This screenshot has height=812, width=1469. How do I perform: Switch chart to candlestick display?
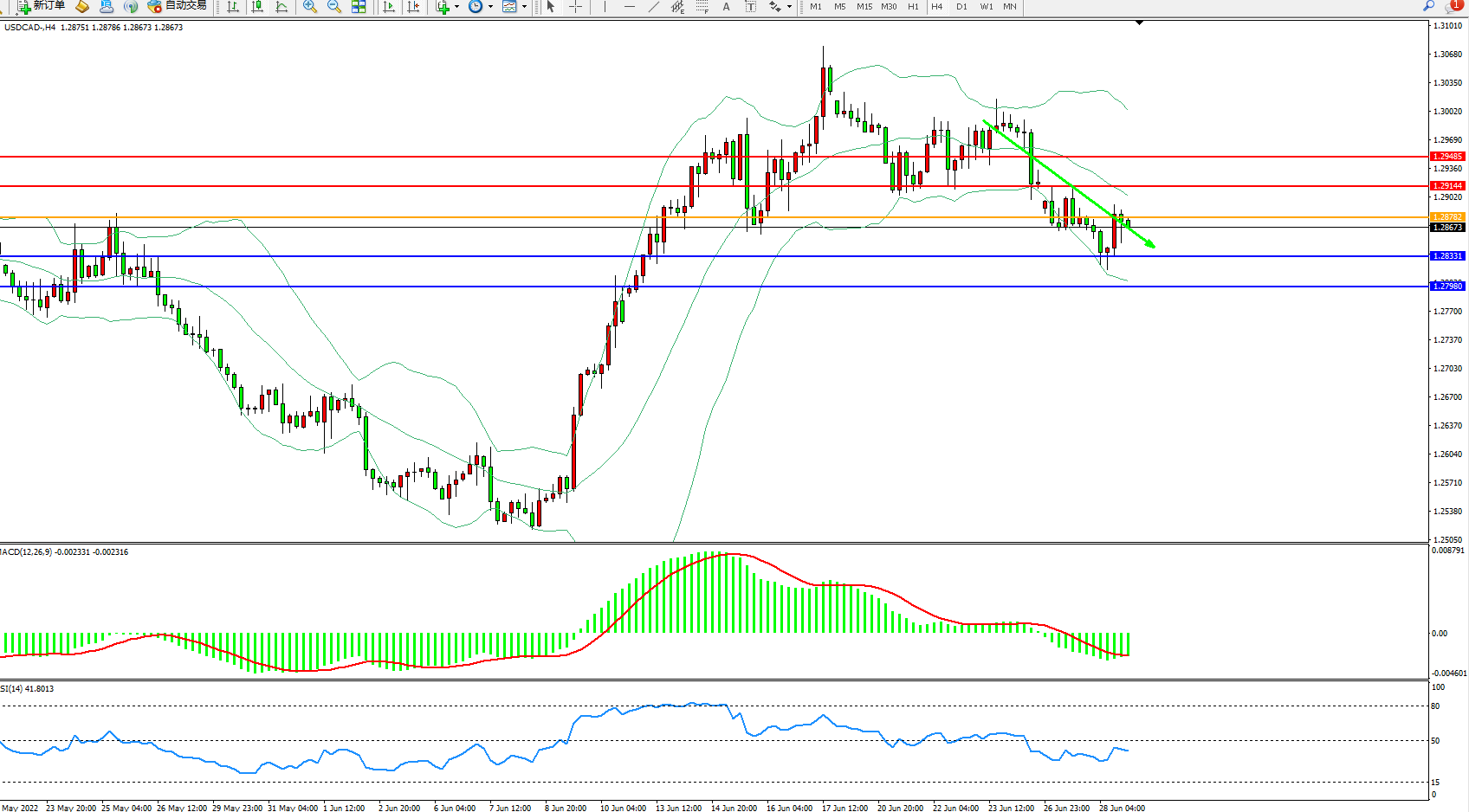point(257,7)
